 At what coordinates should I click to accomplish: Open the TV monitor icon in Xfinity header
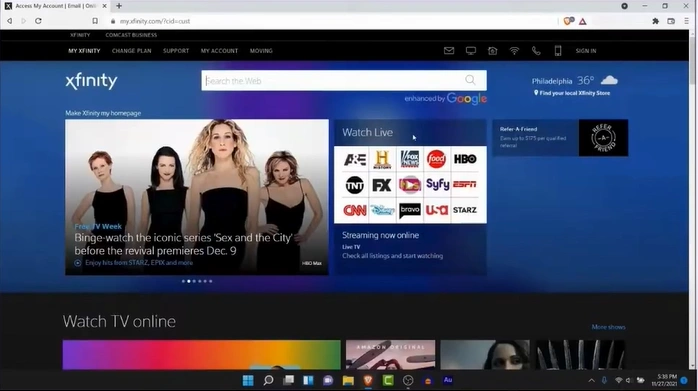click(x=471, y=51)
